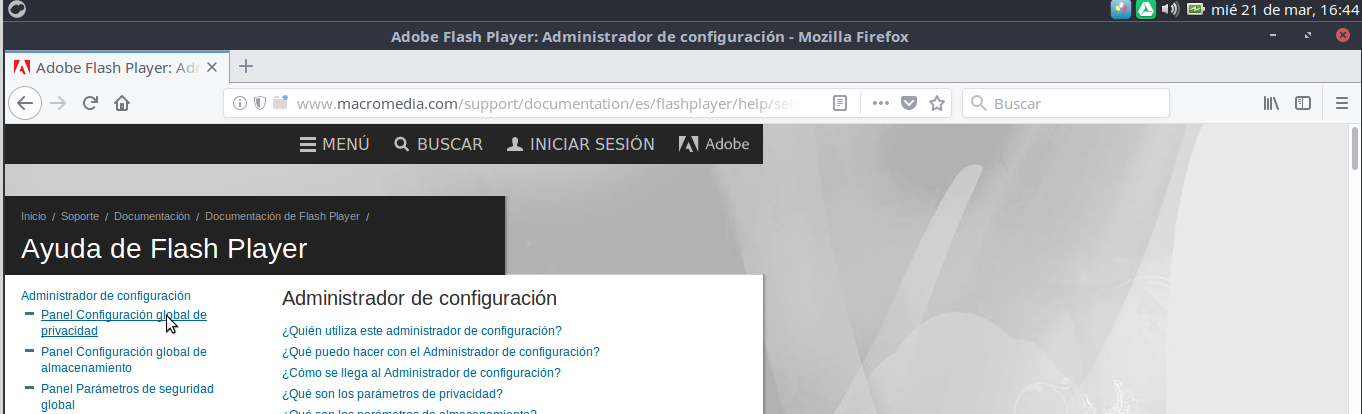Select the Adobe Flash Player tab

click(x=117, y=68)
